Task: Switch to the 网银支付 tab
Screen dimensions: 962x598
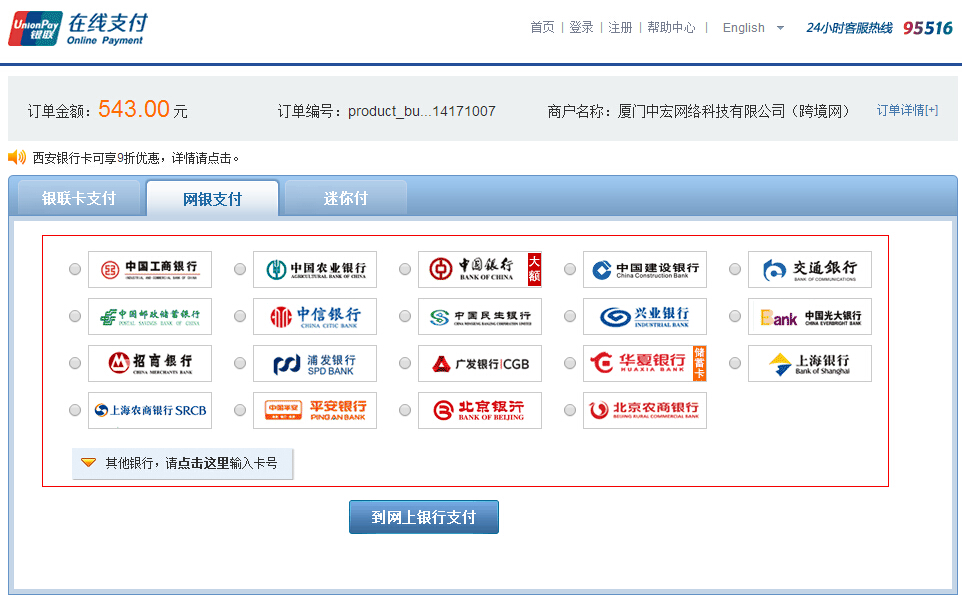Action: pyautogui.click(x=212, y=199)
